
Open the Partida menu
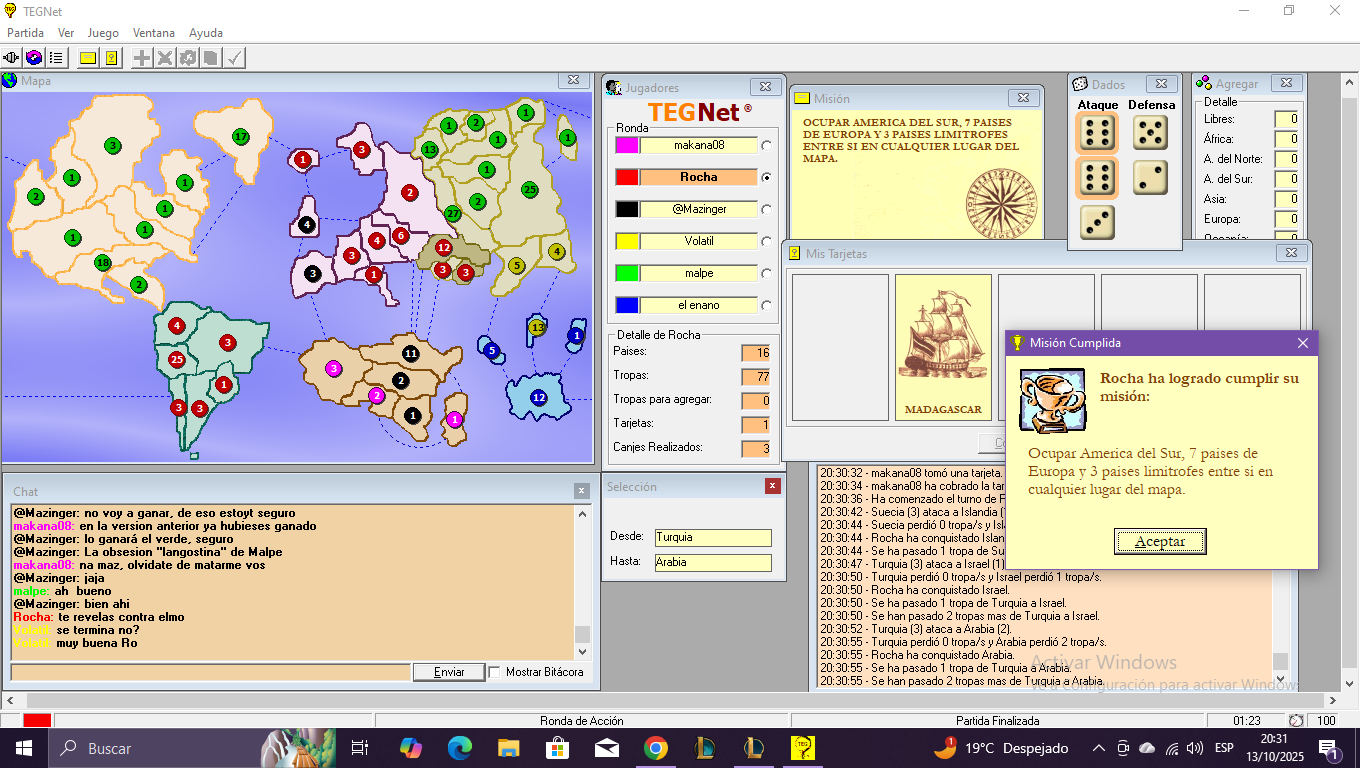pyautogui.click(x=25, y=33)
